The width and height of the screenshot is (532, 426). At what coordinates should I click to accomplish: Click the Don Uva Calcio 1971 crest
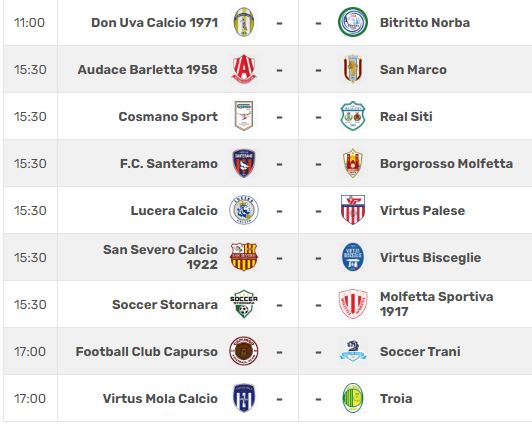coord(244,22)
